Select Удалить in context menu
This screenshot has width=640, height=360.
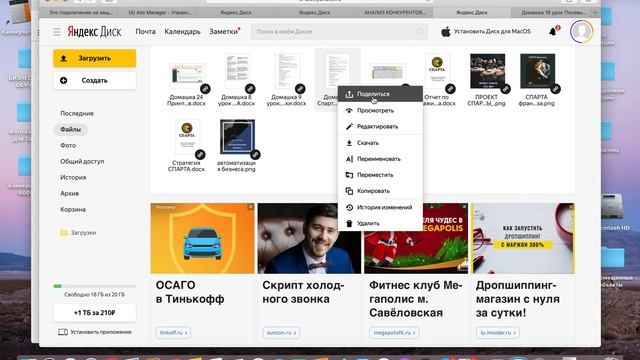tap(380, 223)
